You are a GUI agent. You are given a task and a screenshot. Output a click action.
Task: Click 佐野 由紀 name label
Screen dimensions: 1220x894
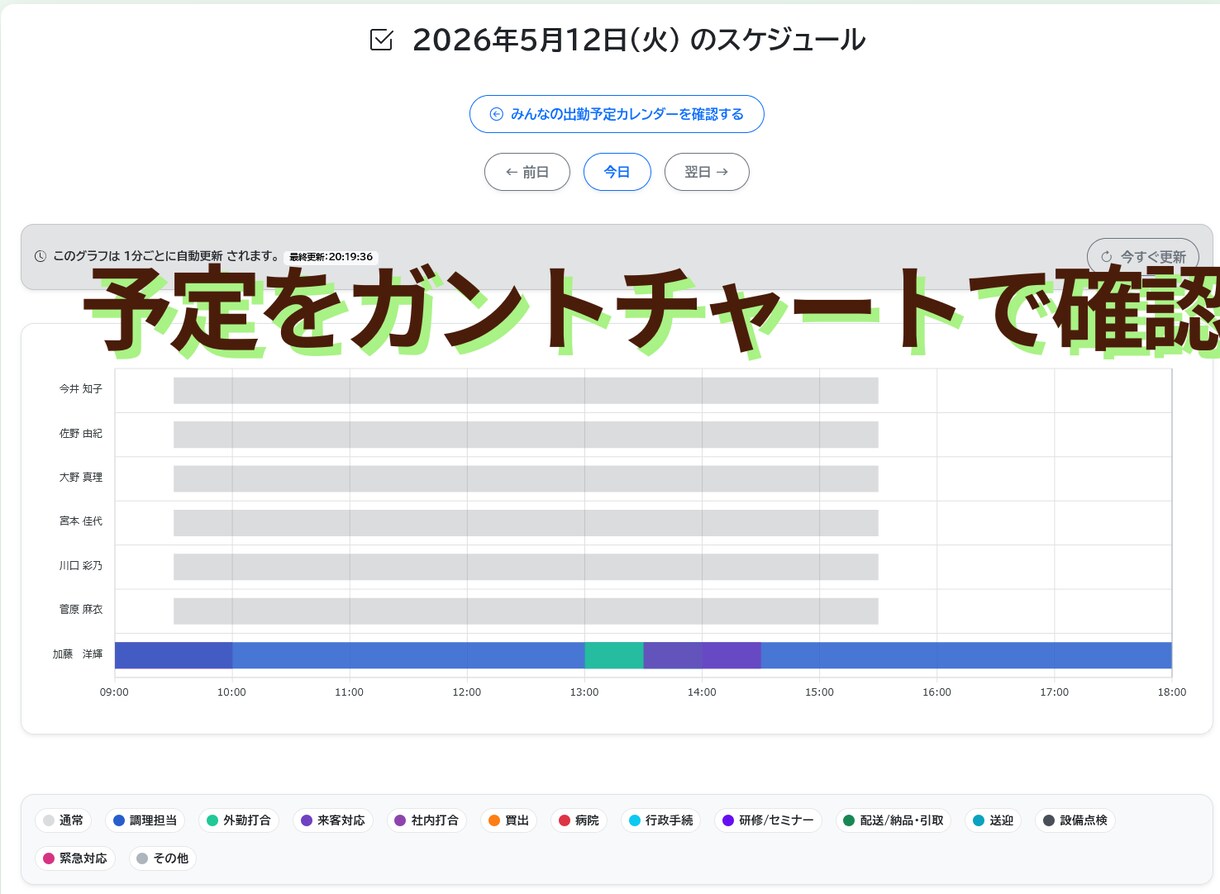point(80,433)
